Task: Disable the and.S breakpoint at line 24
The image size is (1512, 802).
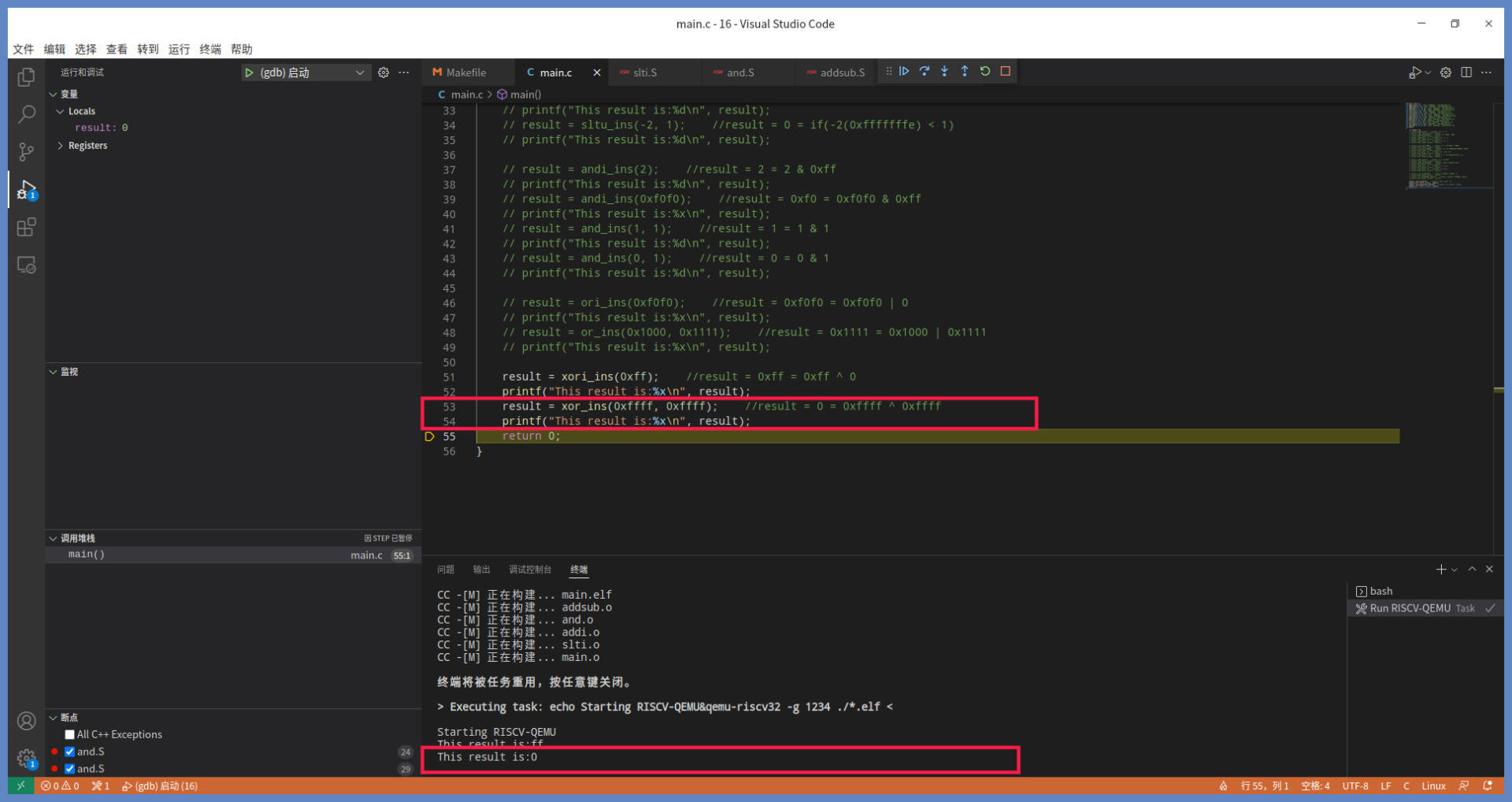Action: pos(70,752)
